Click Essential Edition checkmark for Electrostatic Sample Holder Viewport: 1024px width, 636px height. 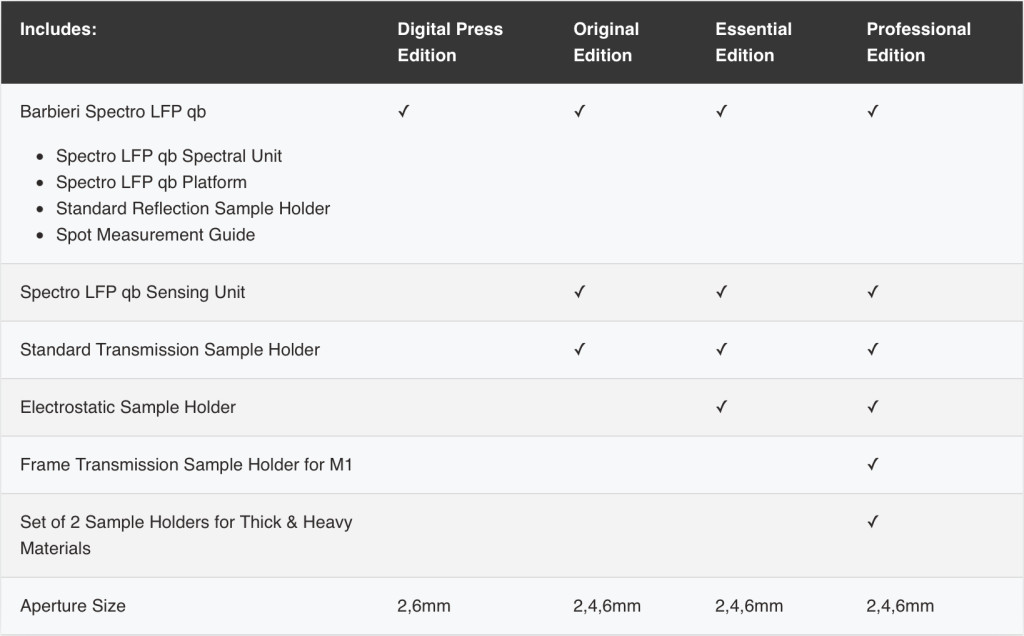pos(721,407)
